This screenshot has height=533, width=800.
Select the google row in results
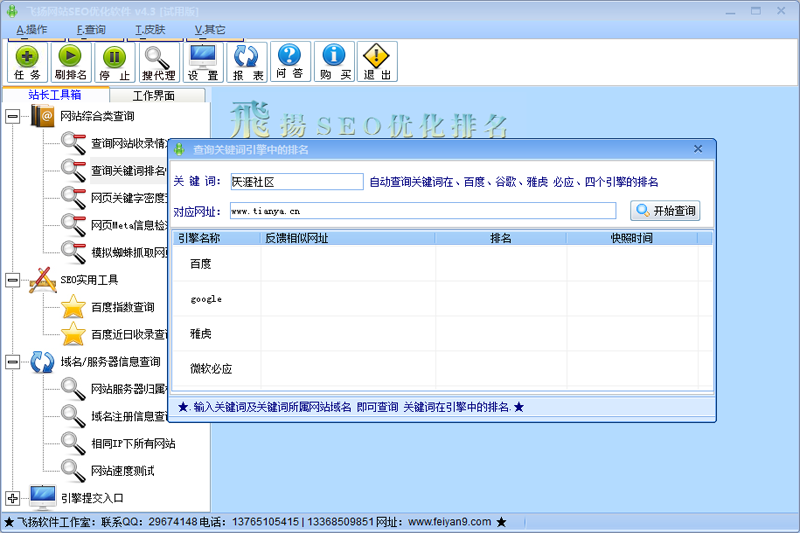point(442,299)
